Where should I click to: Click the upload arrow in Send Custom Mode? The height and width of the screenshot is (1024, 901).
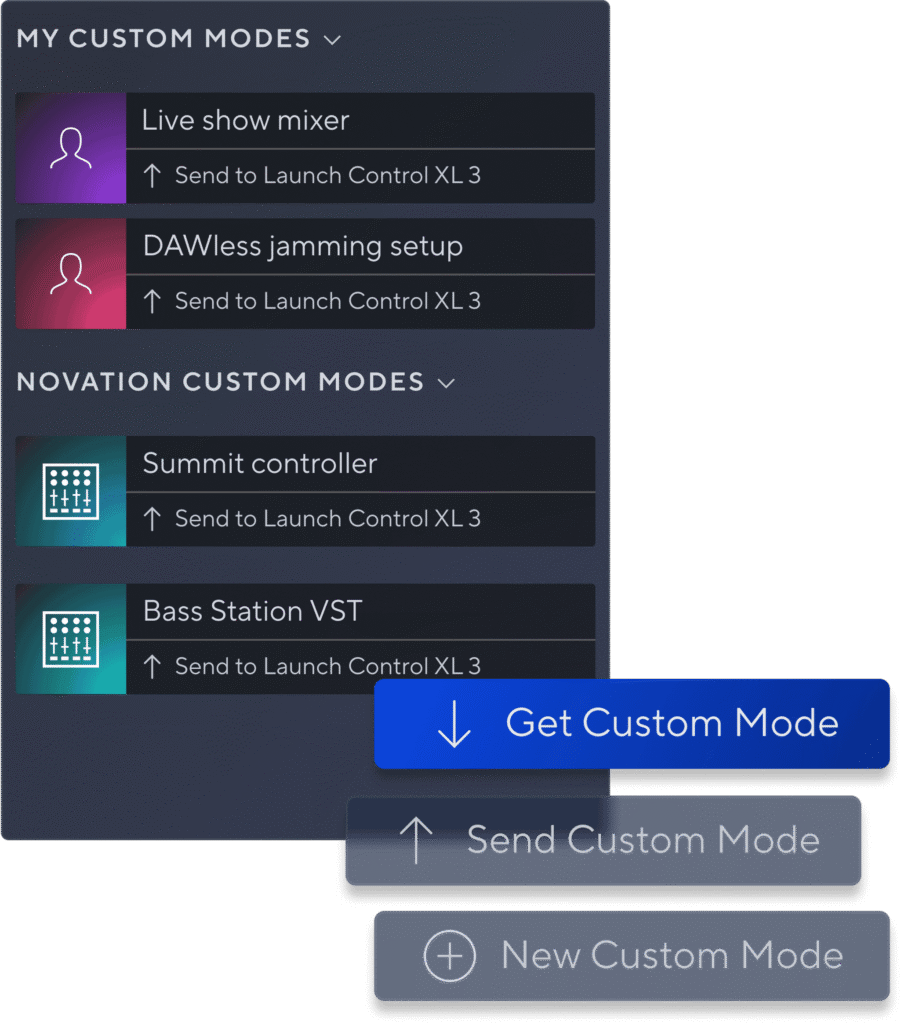point(417,840)
